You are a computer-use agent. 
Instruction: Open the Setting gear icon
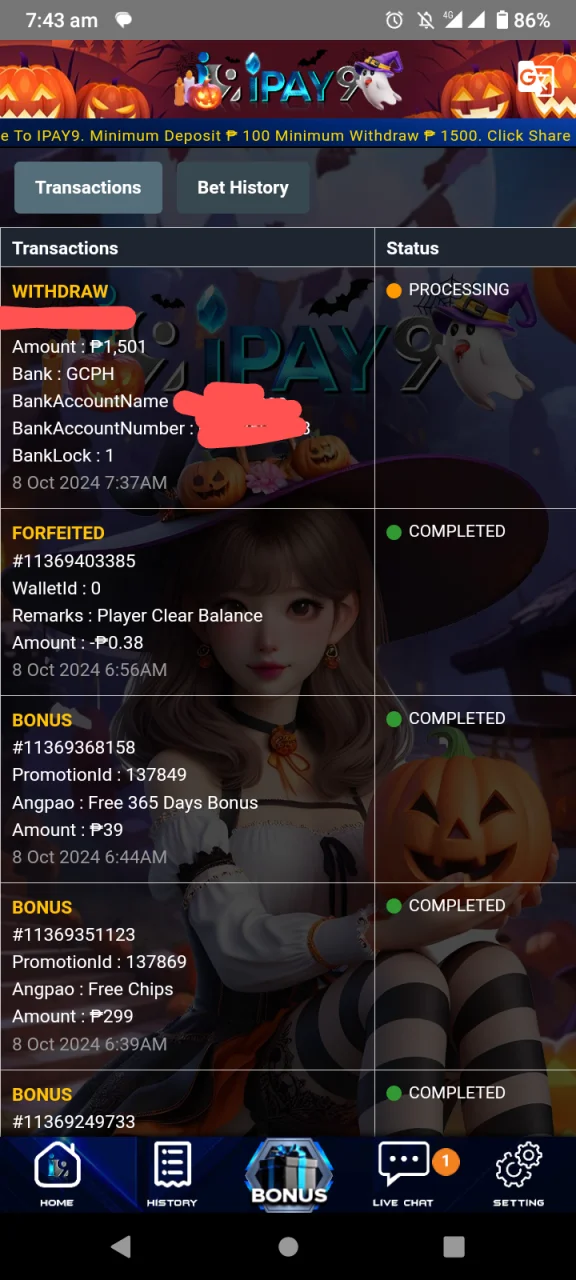point(518,1174)
